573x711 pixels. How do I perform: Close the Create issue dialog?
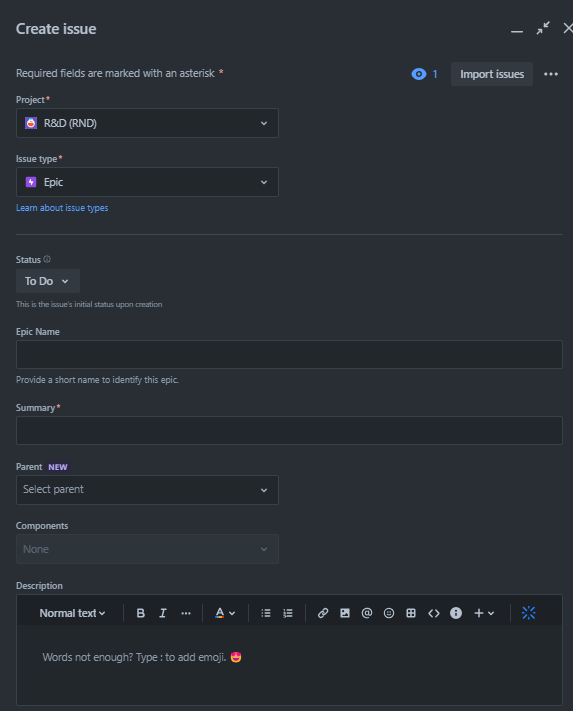click(x=568, y=28)
